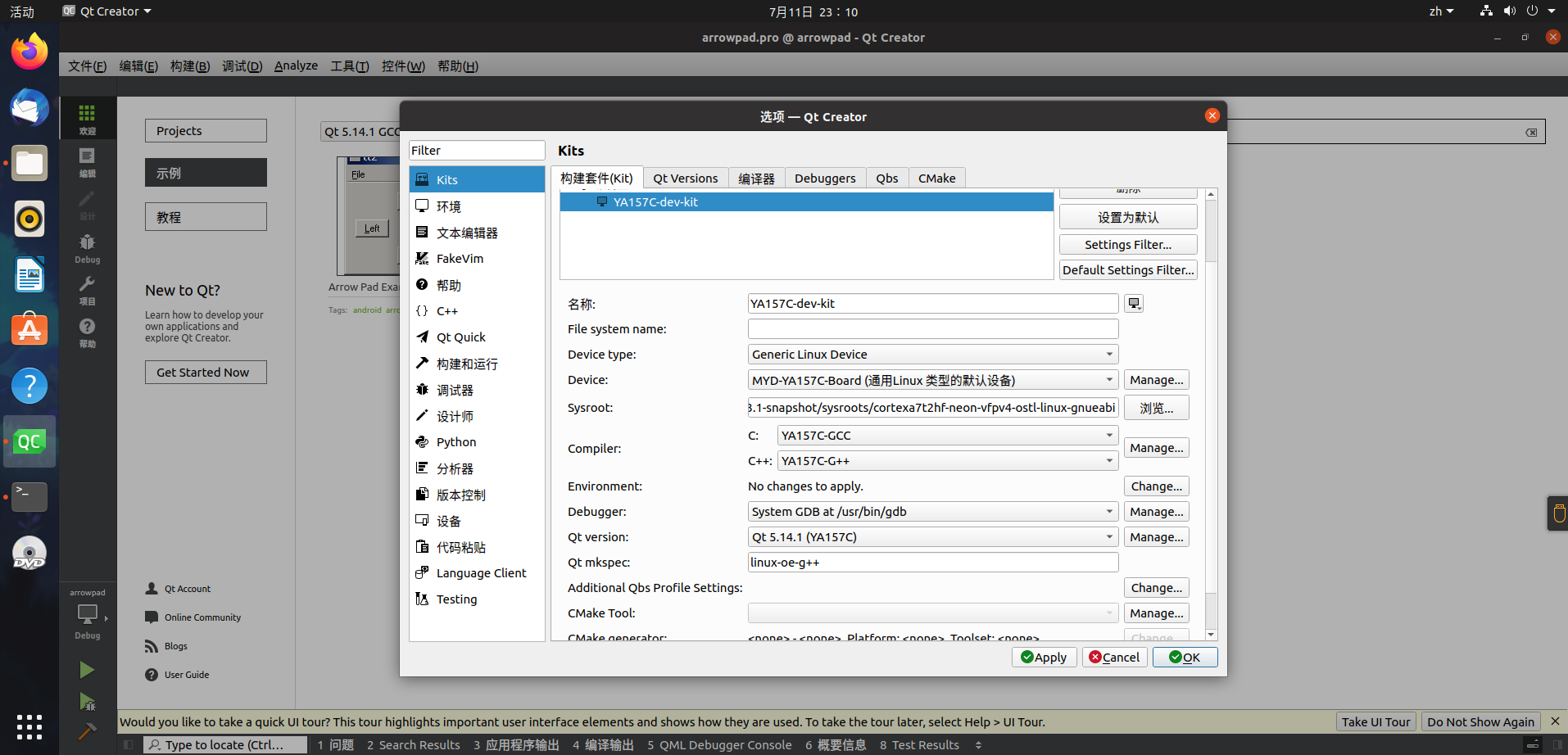Select 构建和运行 category in options
The width and height of the screenshot is (1568, 755).
pos(477,364)
